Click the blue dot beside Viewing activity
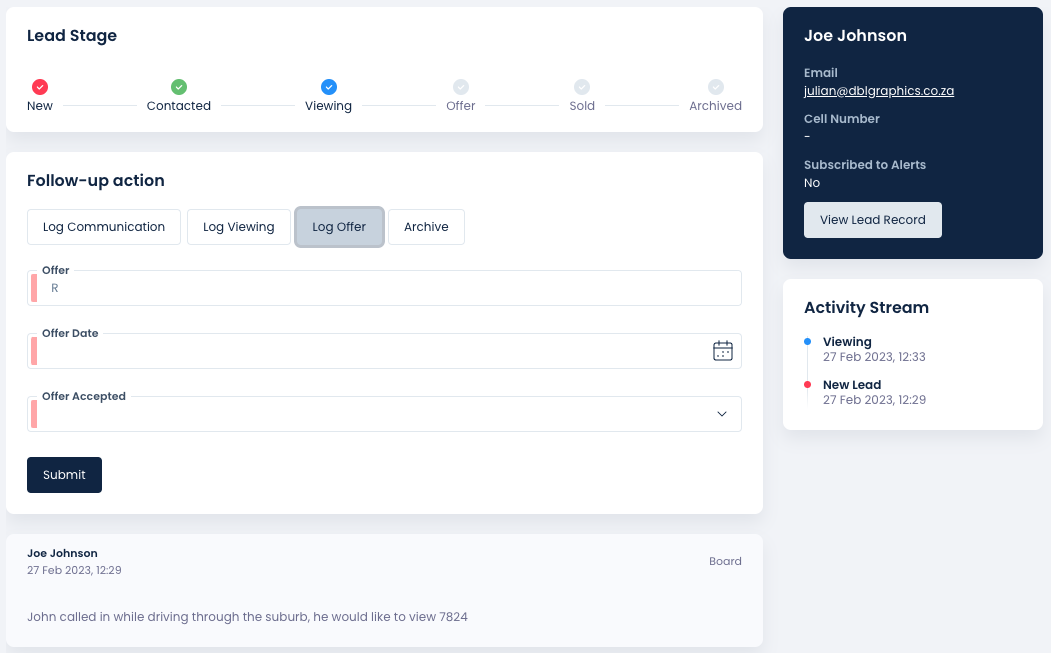The image size is (1051, 653). click(x=808, y=342)
